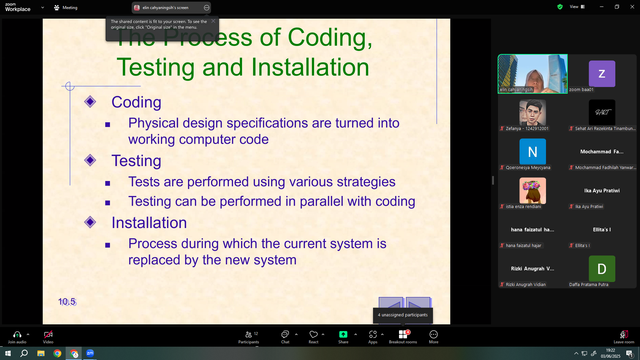Show hidden system tray icons
640x360 pixels.
point(576,353)
